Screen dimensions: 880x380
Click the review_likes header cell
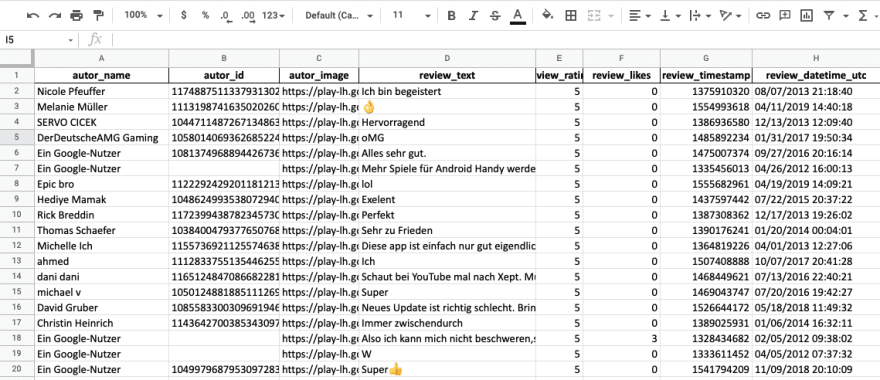(x=621, y=75)
